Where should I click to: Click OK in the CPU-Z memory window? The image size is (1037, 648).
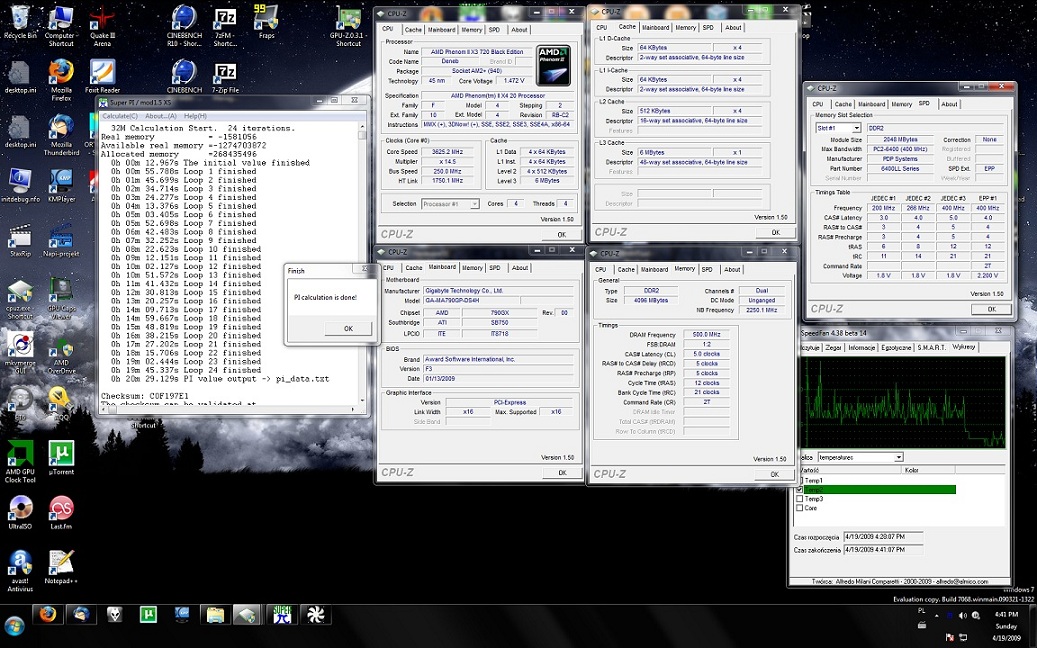(774, 474)
